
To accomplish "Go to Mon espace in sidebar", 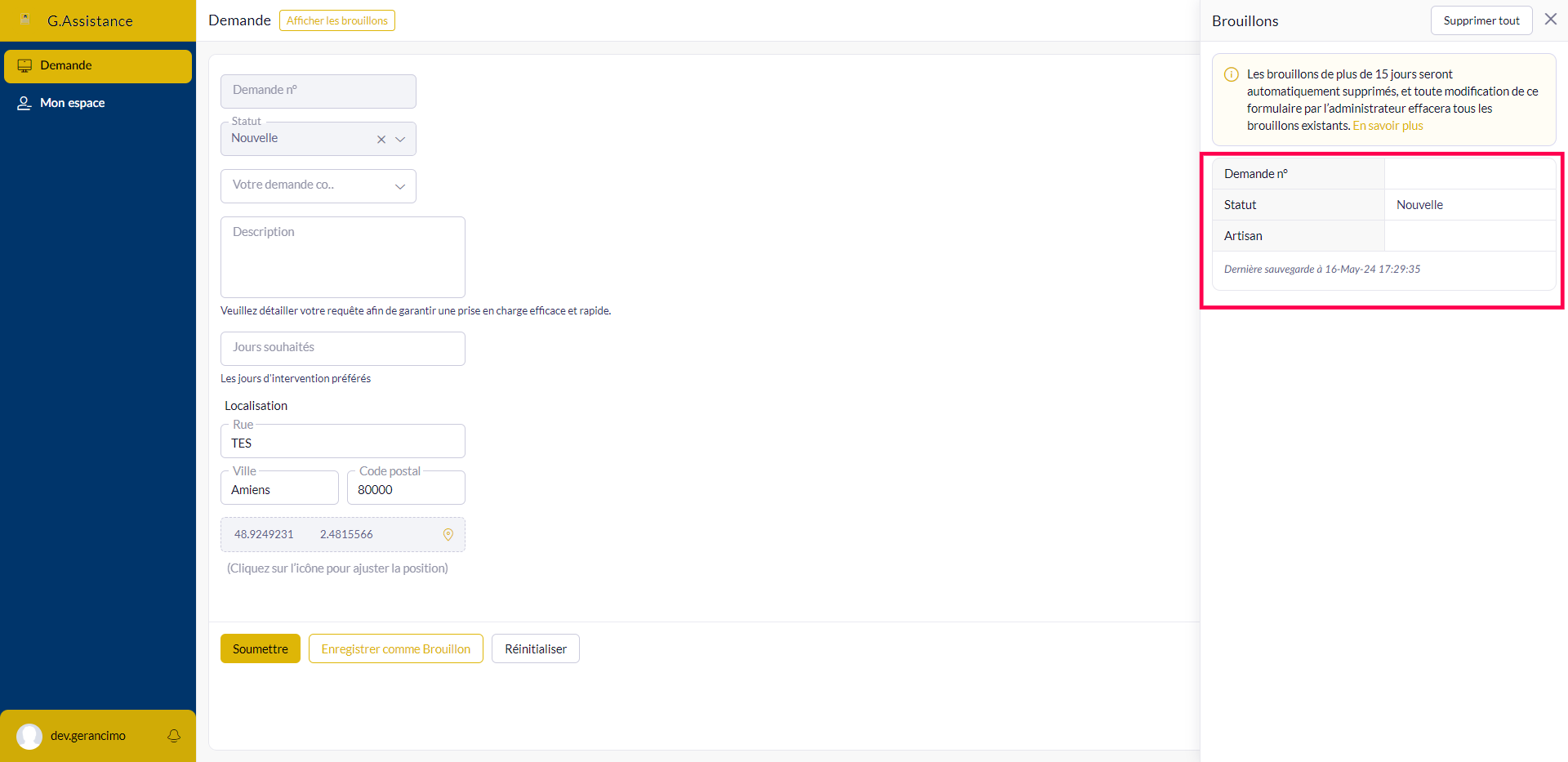I will tap(98, 103).
